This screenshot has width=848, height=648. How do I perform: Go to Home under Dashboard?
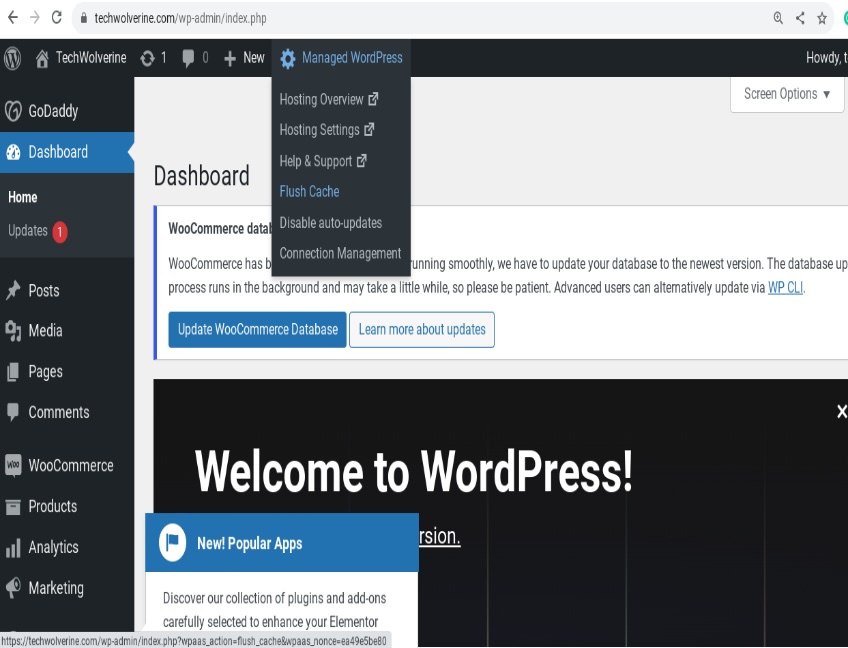[23, 197]
